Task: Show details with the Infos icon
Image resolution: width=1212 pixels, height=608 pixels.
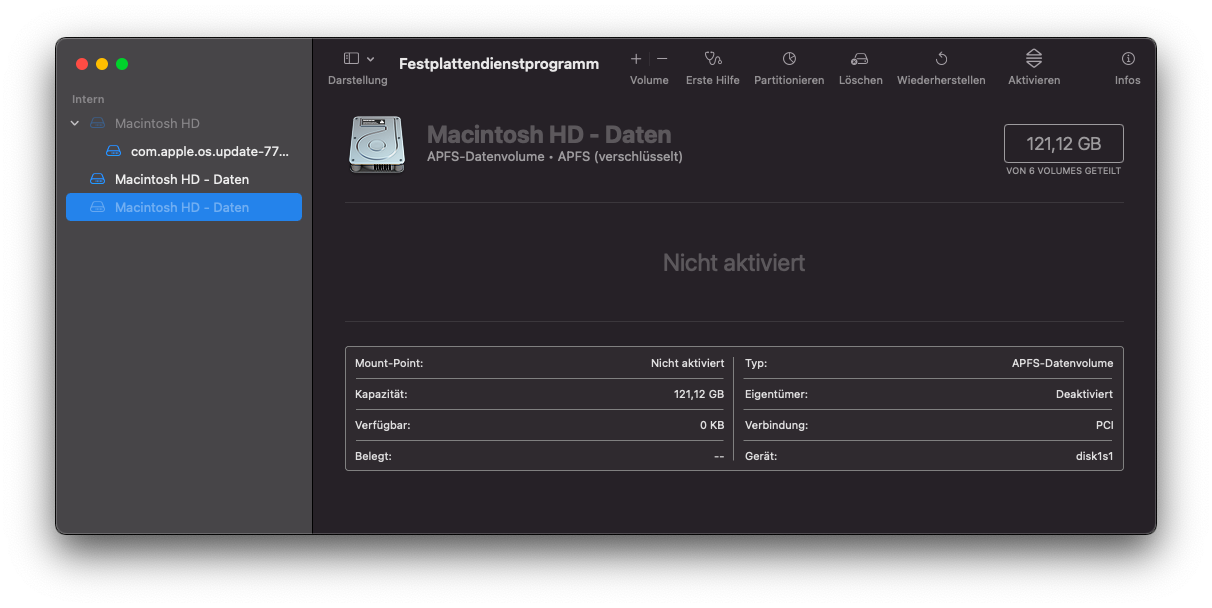Action: [1128, 59]
